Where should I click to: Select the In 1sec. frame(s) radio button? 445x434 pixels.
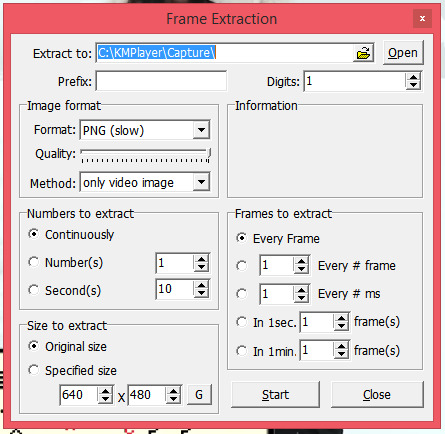[x=242, y=322]
